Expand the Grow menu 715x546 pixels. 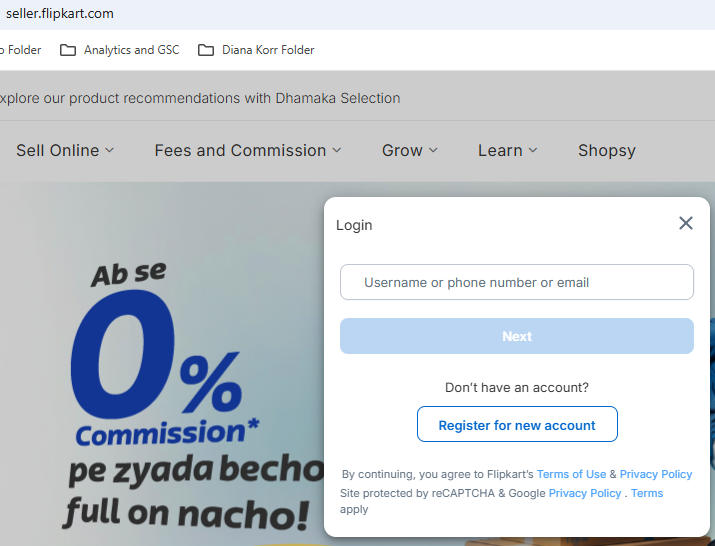409,151
